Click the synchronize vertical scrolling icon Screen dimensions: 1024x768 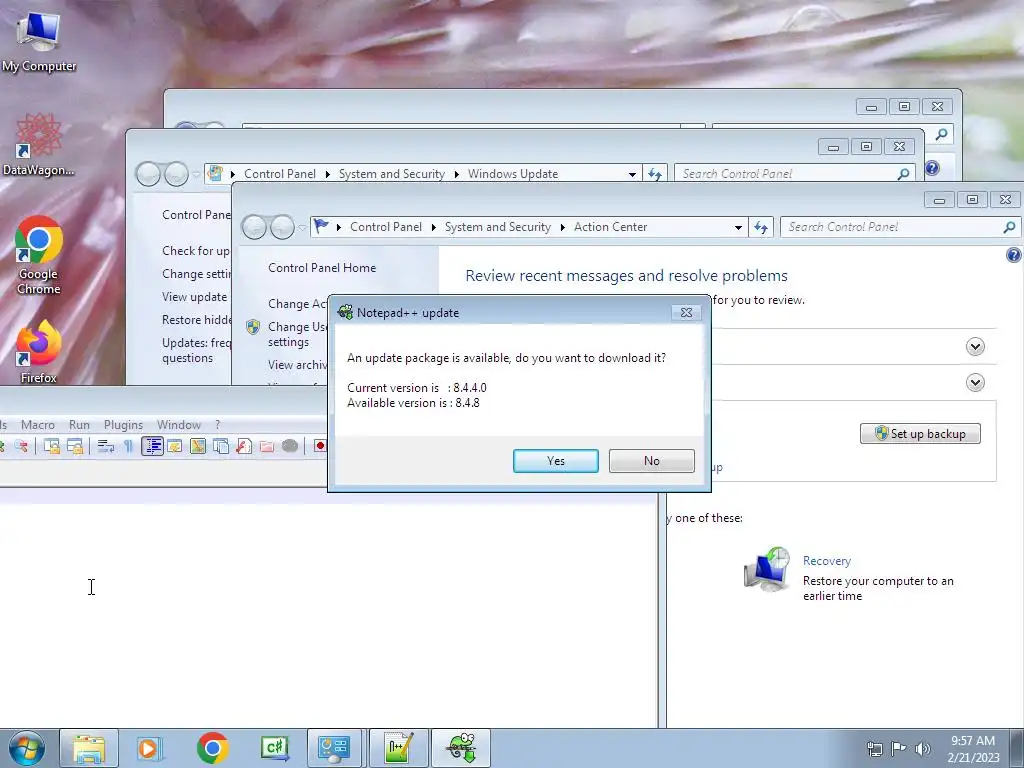click(52, 446)
